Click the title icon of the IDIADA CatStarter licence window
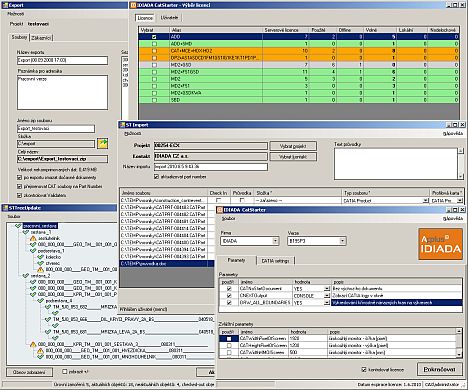Image resolution: width=468 pixels, height=390 pixels. click(133, 5)
